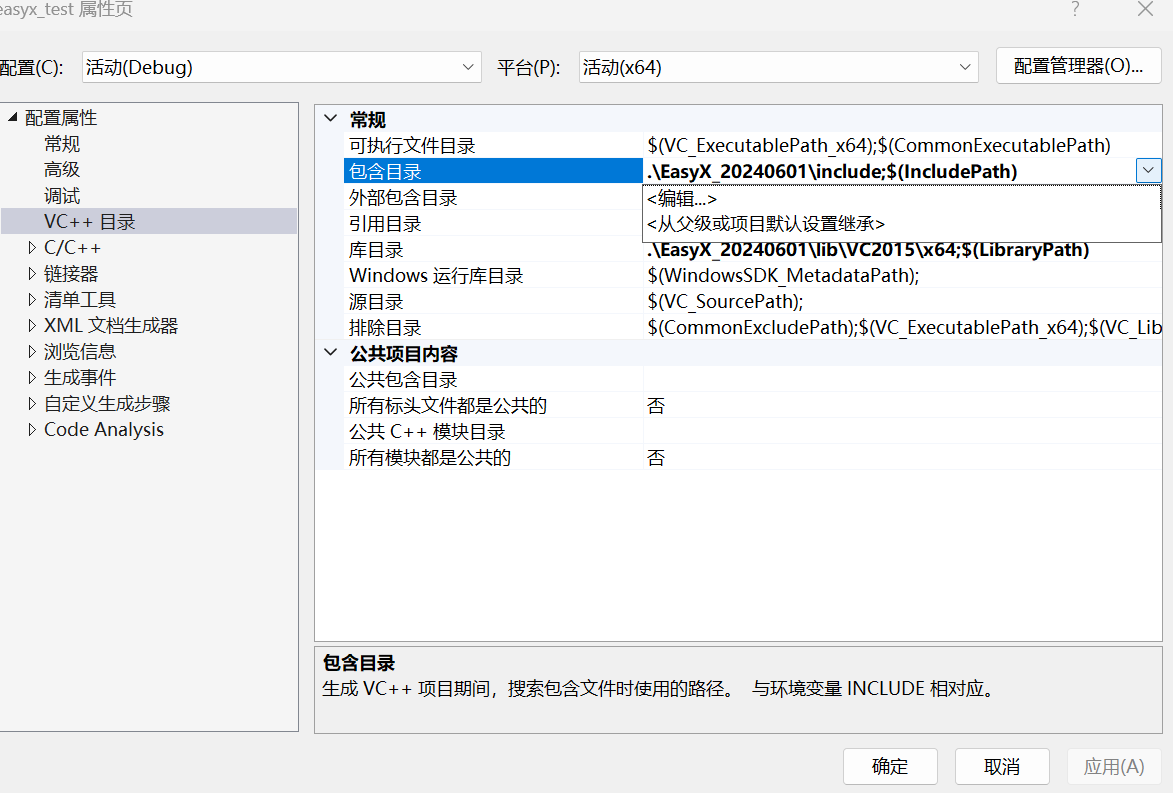This screenshot has width=1173, height=793.
Task: Choose <从父级或项目默认设置继承> option
Action: tap(901, 224)
